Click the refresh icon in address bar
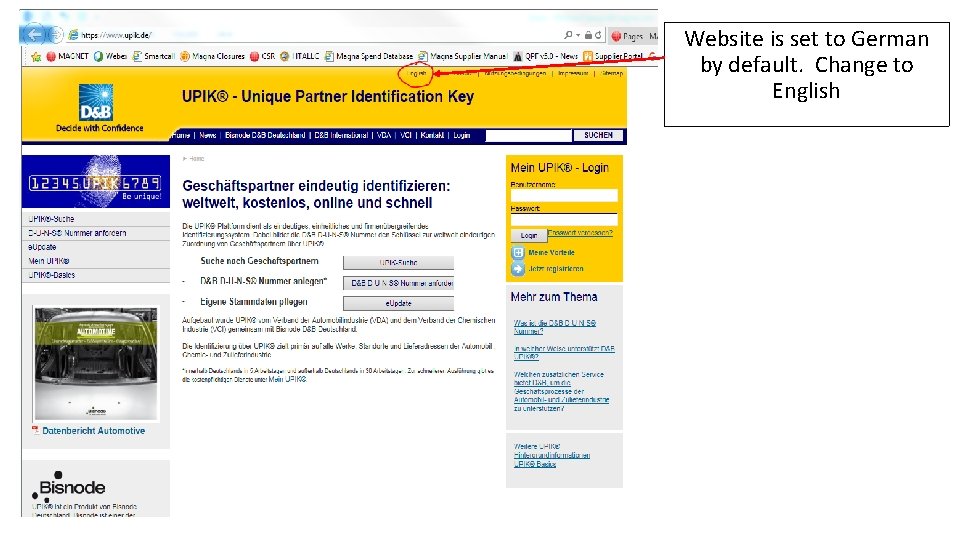This screenshot has height=540, width=960. coord(598,36)
